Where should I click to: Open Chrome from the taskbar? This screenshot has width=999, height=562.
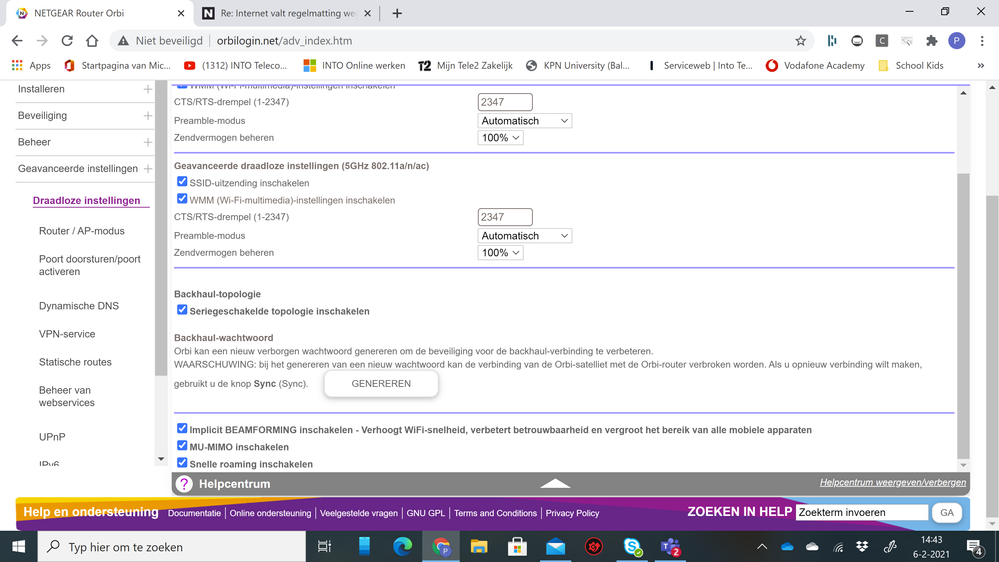[441, 547]
